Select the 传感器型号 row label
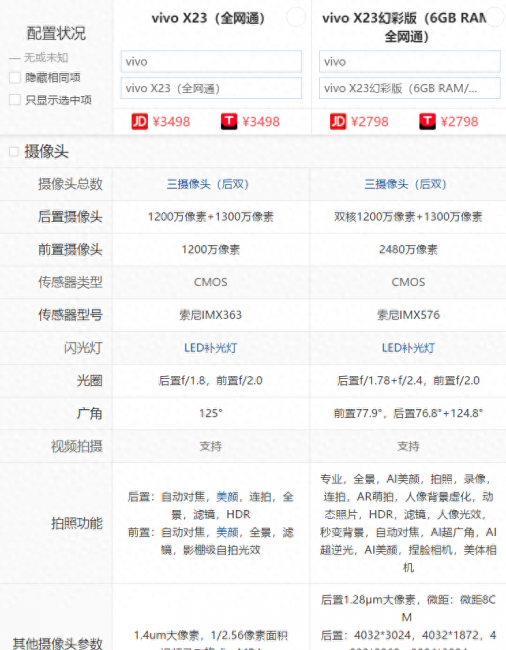 70,315
